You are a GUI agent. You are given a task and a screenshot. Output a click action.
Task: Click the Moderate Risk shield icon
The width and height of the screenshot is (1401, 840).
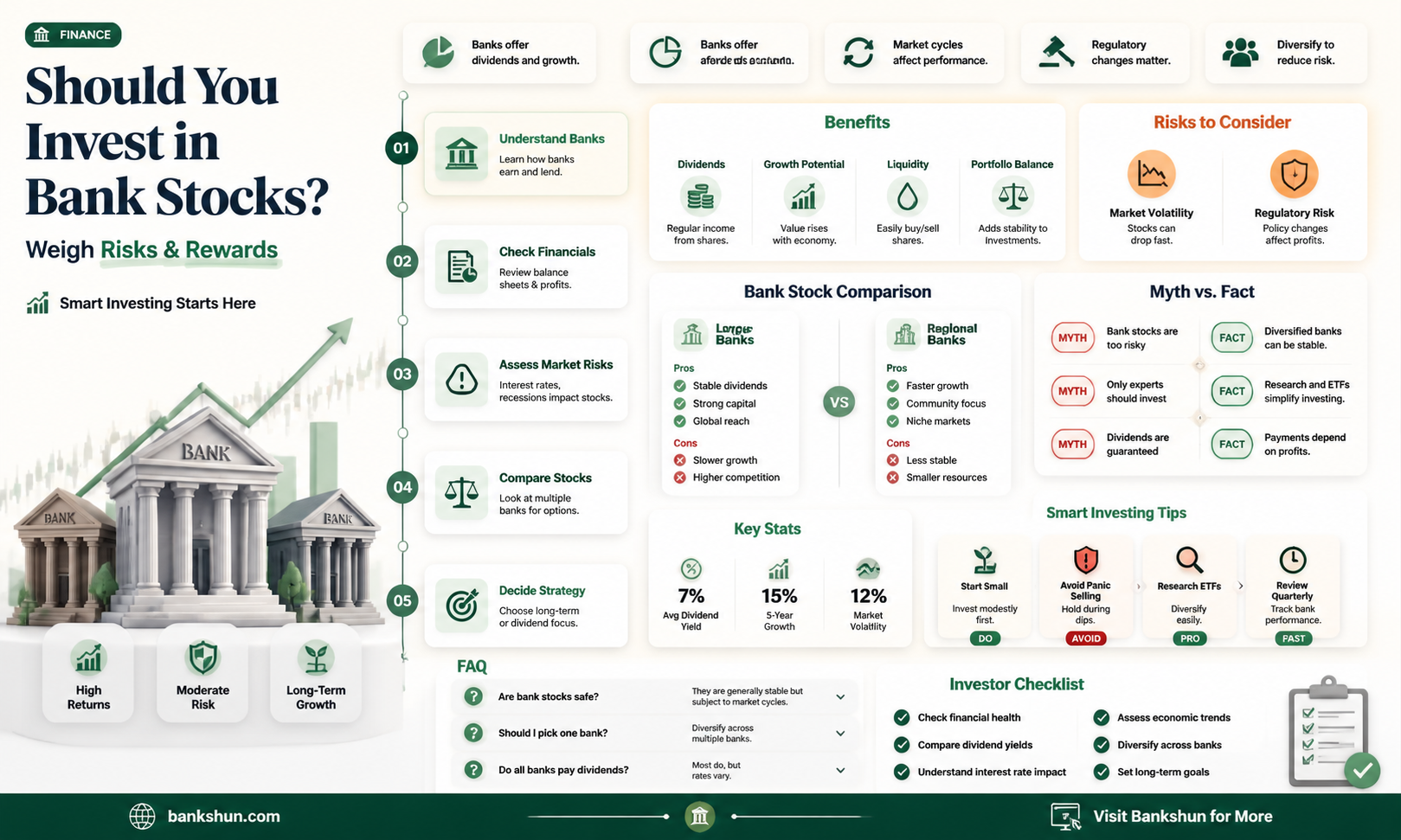point(202,658)
